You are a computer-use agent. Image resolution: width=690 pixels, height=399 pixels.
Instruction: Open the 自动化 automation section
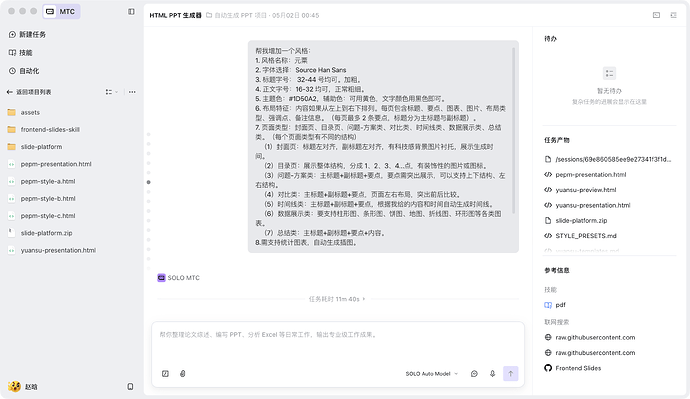point(24,71)
